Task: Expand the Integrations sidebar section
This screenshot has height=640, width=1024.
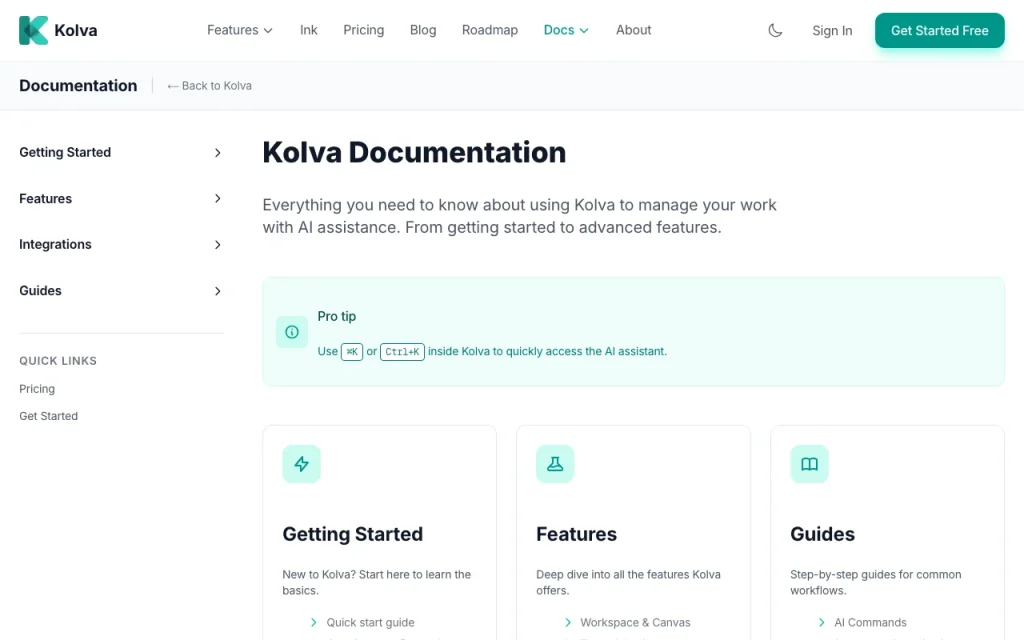Action: pyautogui.click(x=121, y=244)
